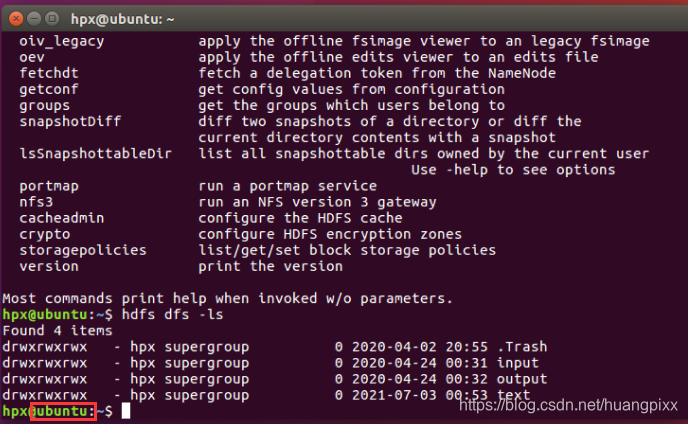Click the blog.csdn.net/huangpixx watermark link
The image size is (688, 424).
(x=568, y=405)
